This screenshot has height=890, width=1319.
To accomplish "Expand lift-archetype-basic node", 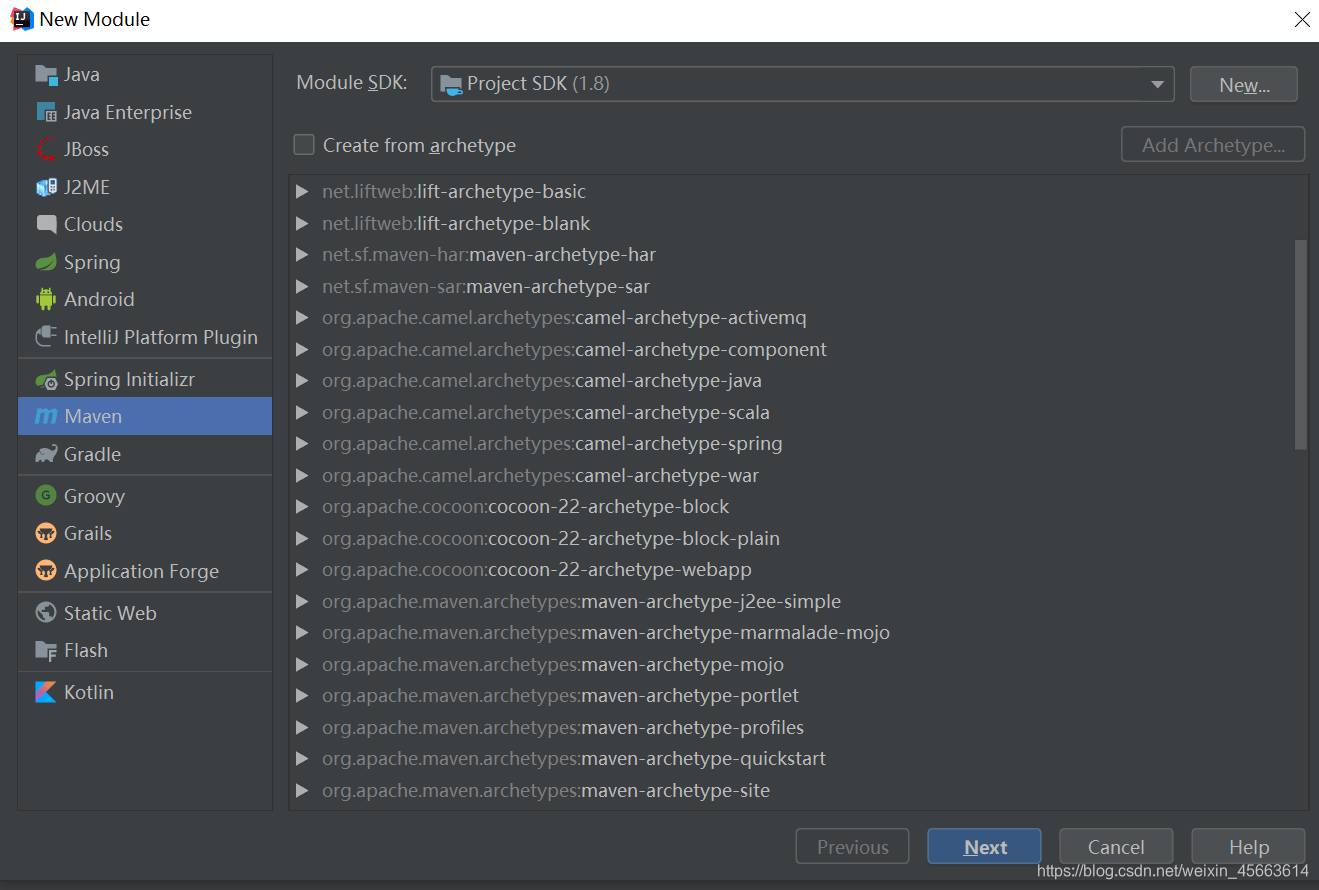I will click(x=303, y=192).
